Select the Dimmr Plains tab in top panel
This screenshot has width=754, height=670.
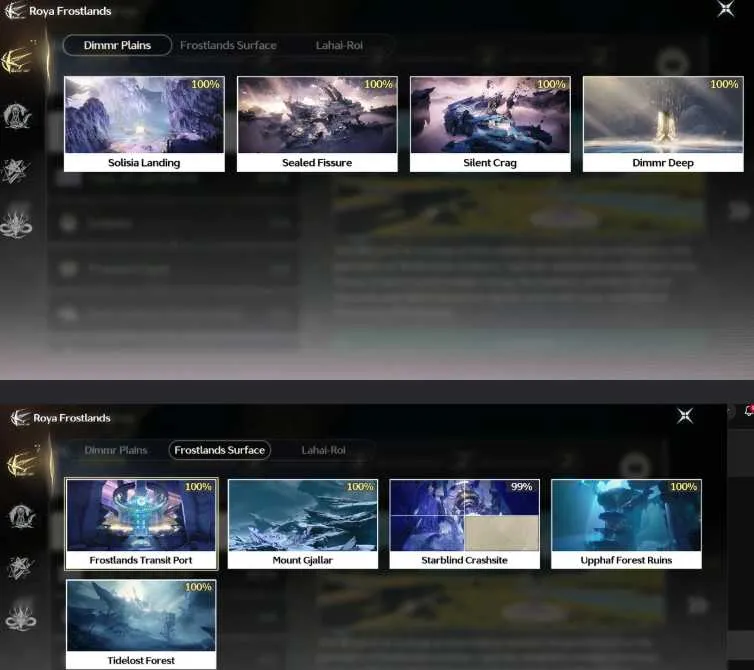pyautogui.click(x=117, y=45)
